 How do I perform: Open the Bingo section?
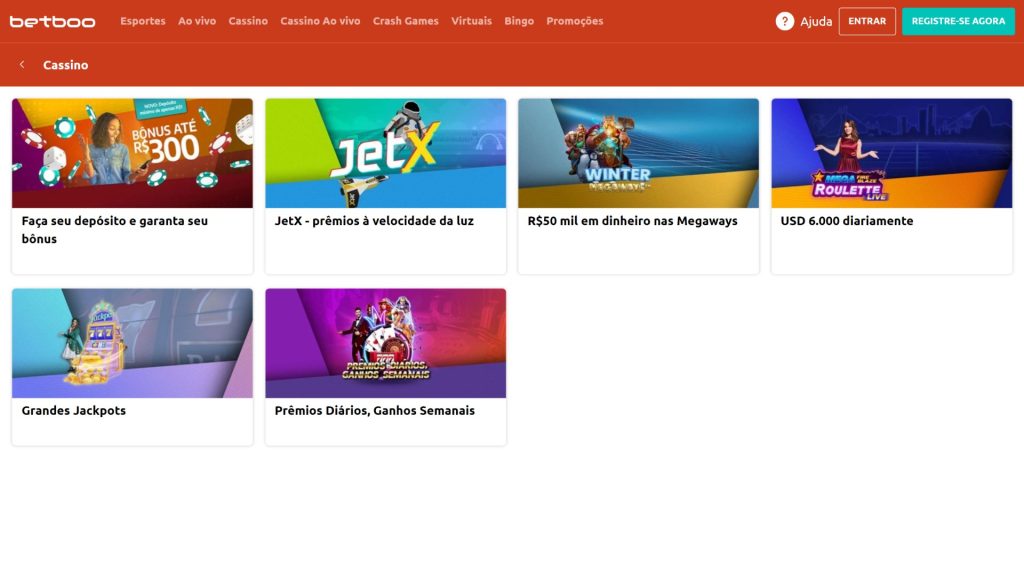coord(519,21)
